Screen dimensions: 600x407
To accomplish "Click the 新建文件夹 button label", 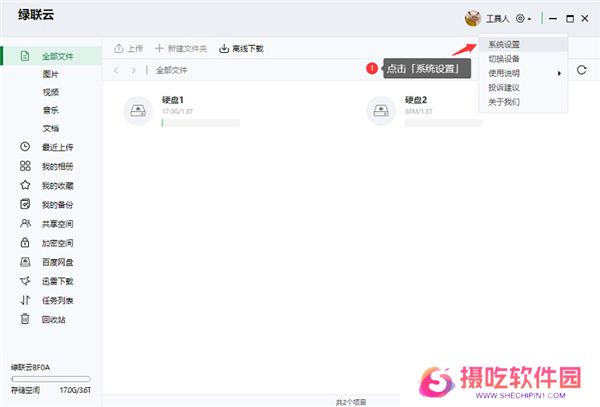I will point(187,49).
